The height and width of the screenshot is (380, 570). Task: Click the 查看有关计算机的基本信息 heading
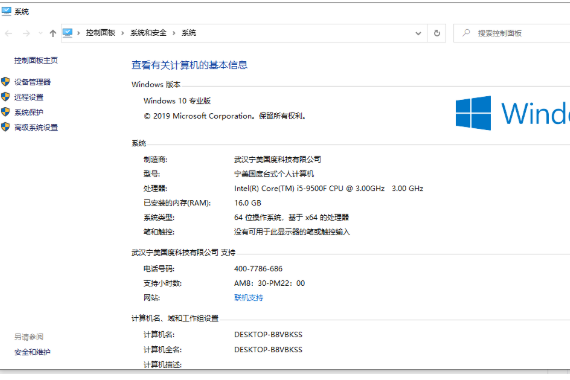pos(189,65)
